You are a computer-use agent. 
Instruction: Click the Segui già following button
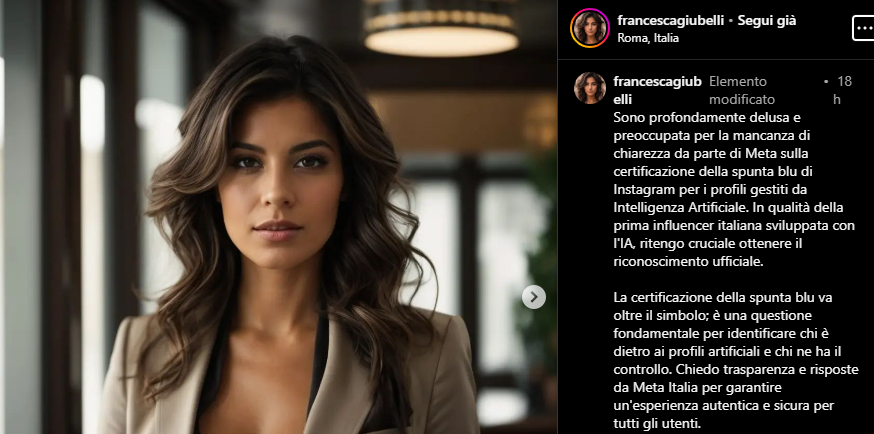[x=766, y=21]
